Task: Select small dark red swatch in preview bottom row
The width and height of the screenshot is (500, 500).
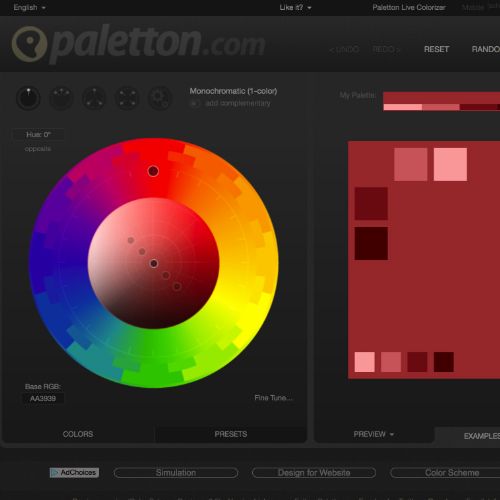Action: point(417,362)
